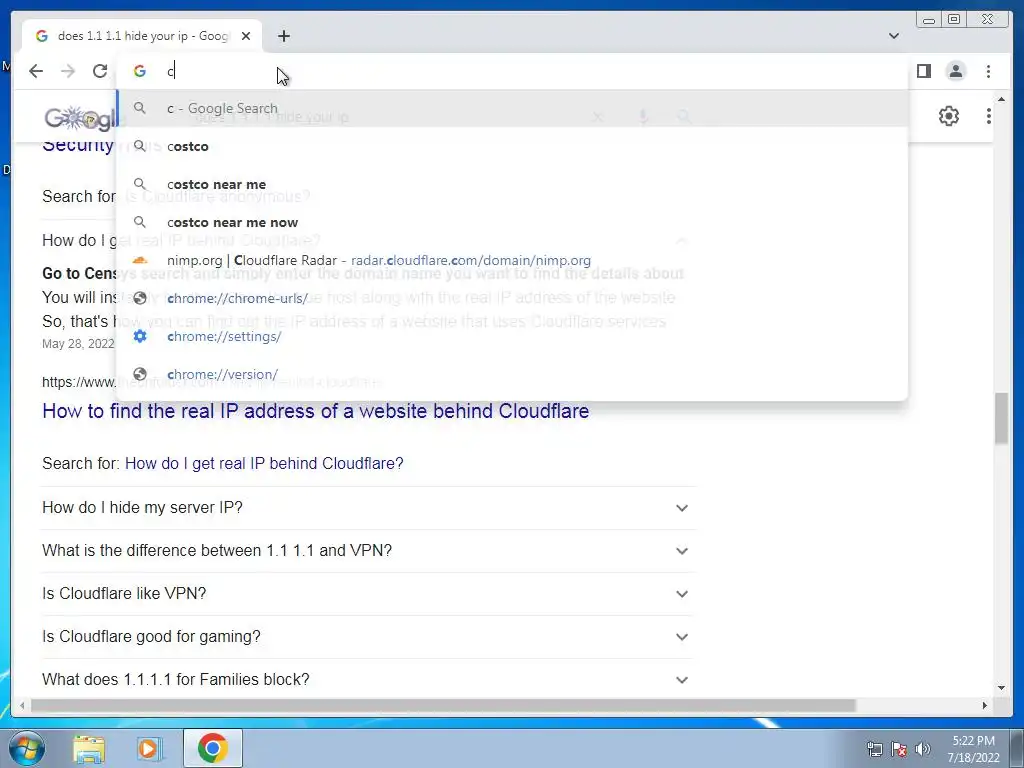Choose the 'costco near me' suggestion

512,184
